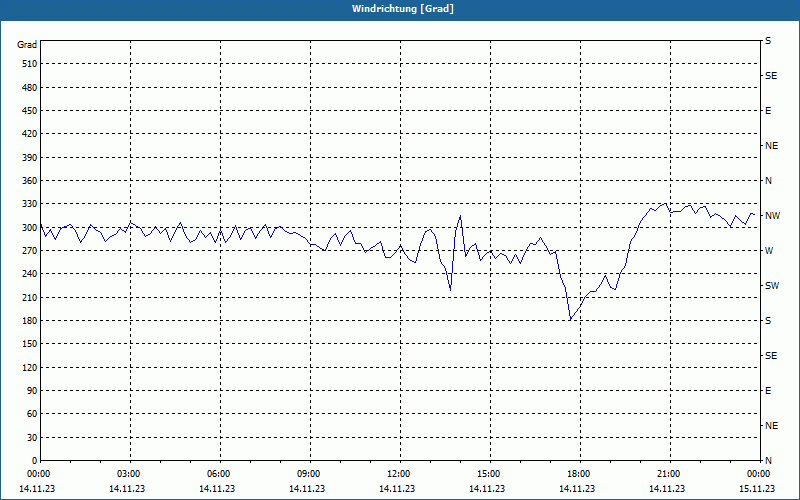Click the SE compass label near the 150 gridline

click(x=771, y=356)
